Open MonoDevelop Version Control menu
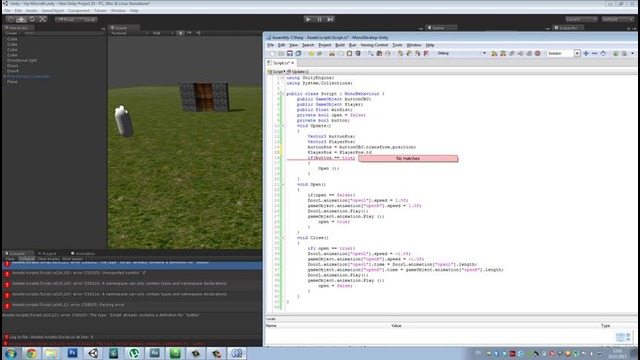The height and width of the screenshot is (360, 640). 374,45
